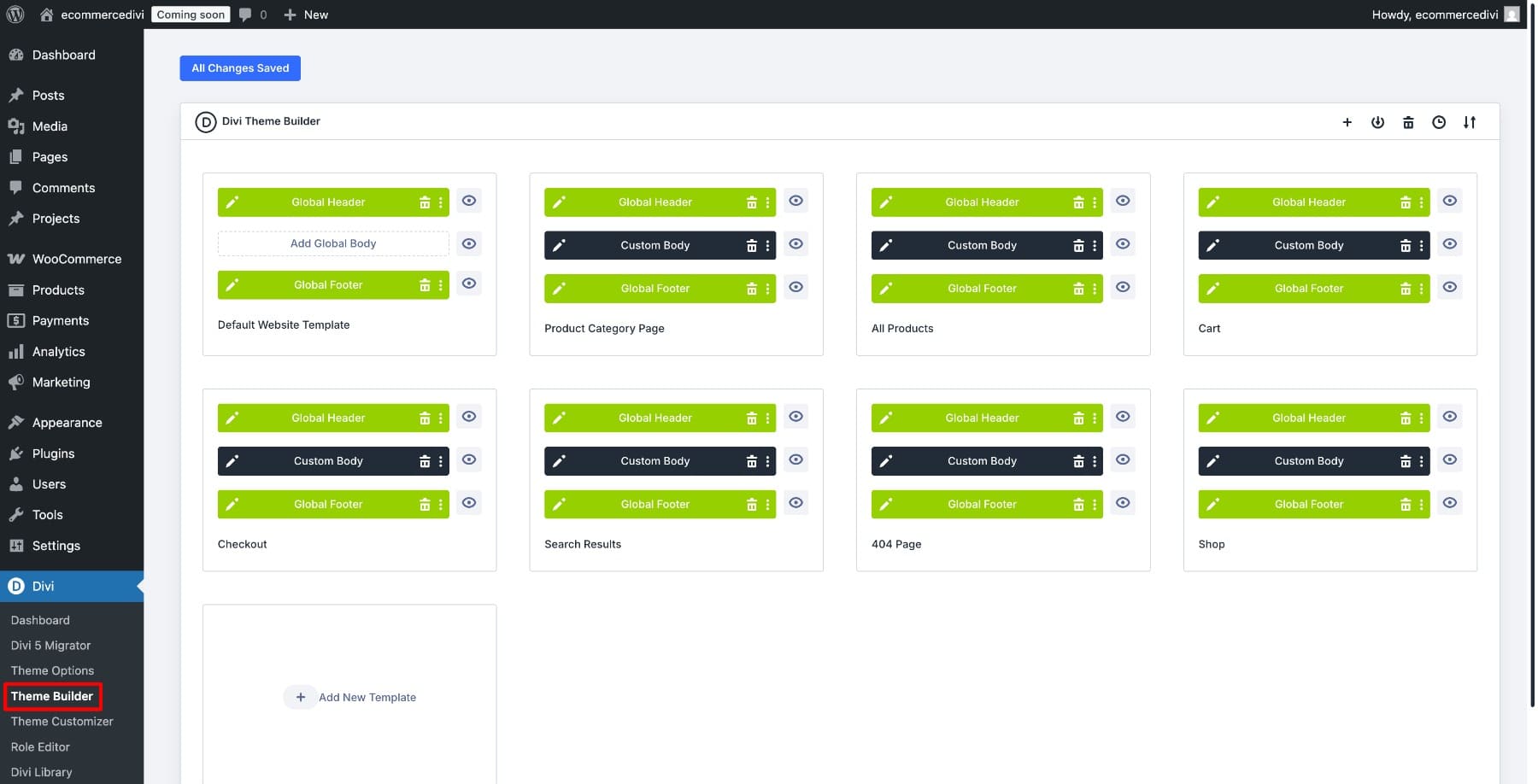
Task: Select Theme Options in the Divi menu
Action: pyautogui.click(x=52, y=670)
